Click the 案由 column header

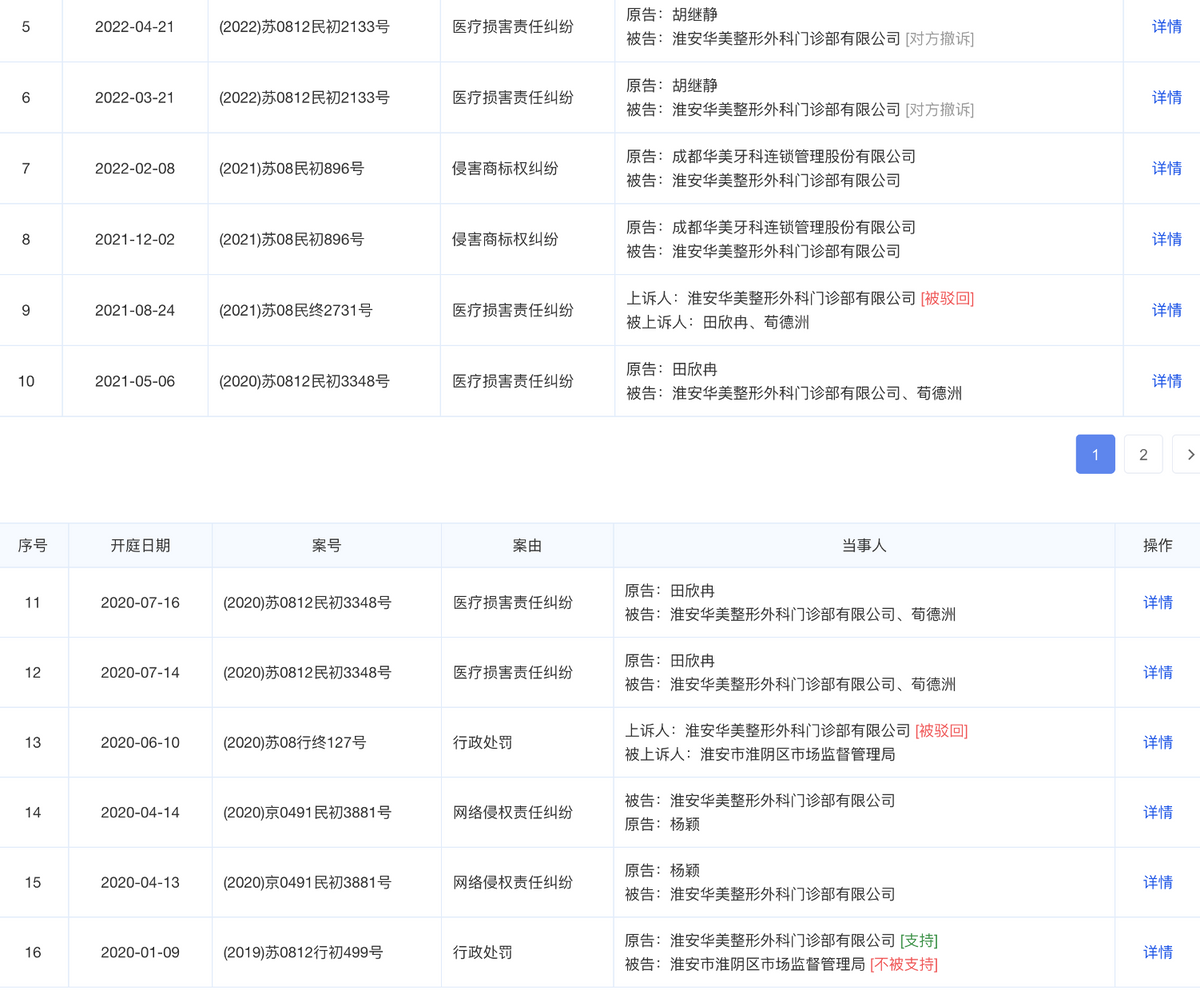pos(527,545)
